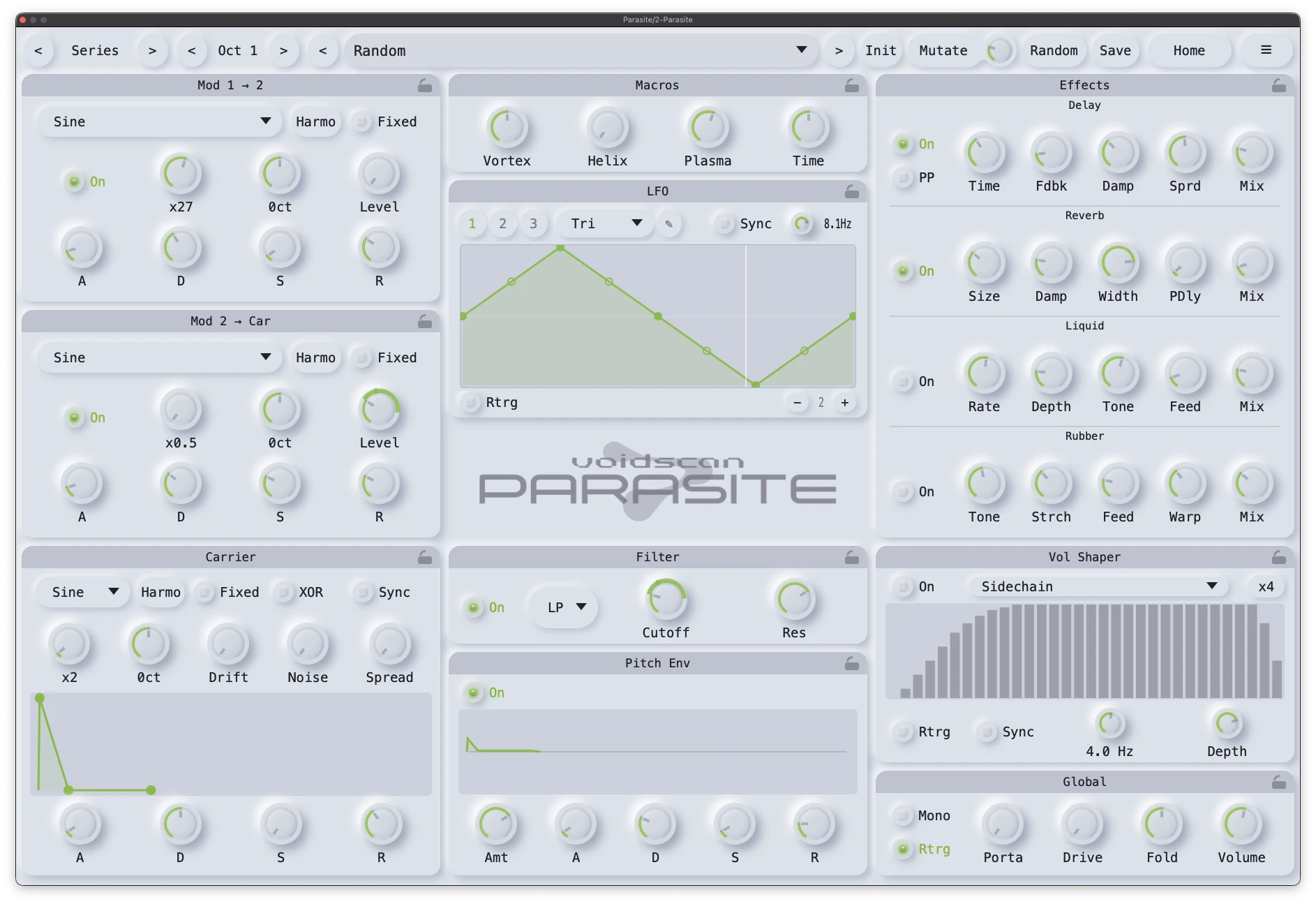1316x904 pixels.
Task: Select LFO tab 1
Action: (472, 224)
